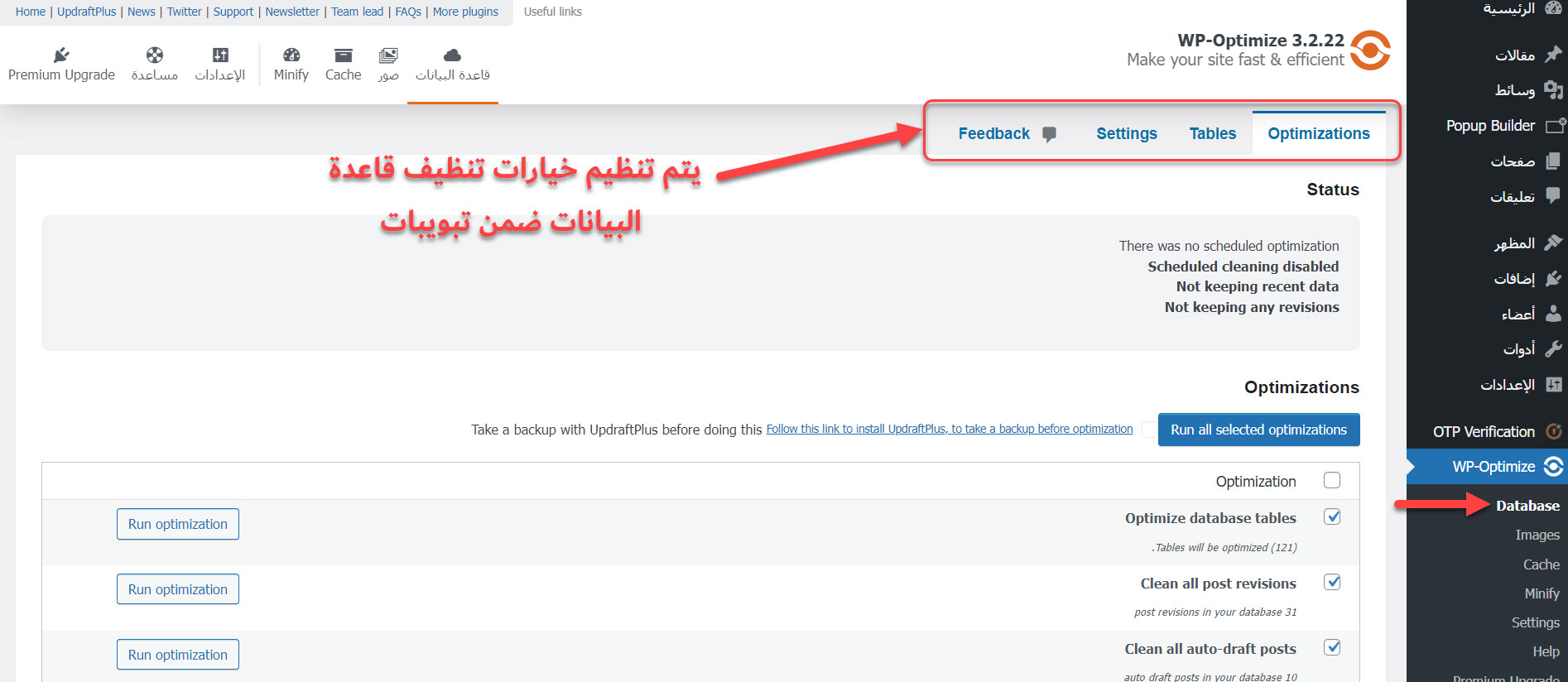
Task: Click the brush icon beside المظهر
Action: pyautogui.click(x=1553, y=243)
